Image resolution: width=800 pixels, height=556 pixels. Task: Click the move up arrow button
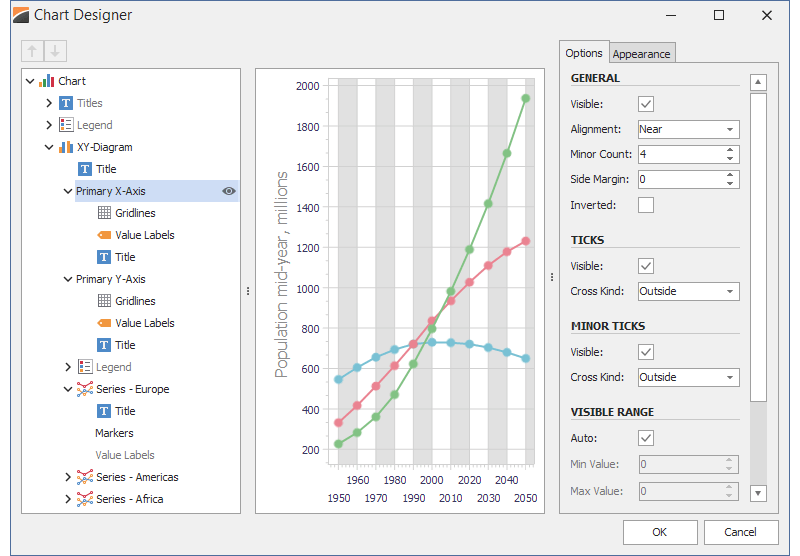click(x=33, y=52)
